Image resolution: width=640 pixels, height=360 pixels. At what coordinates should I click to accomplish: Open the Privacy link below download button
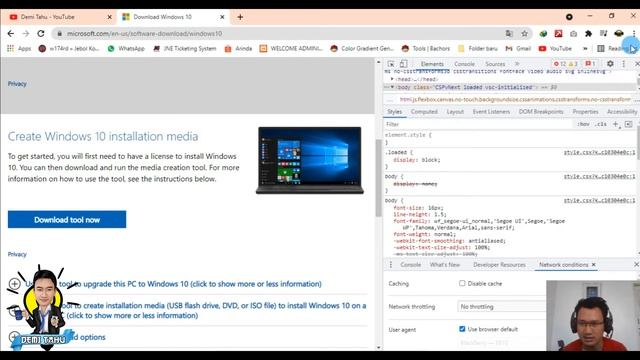tap(17, 254)
